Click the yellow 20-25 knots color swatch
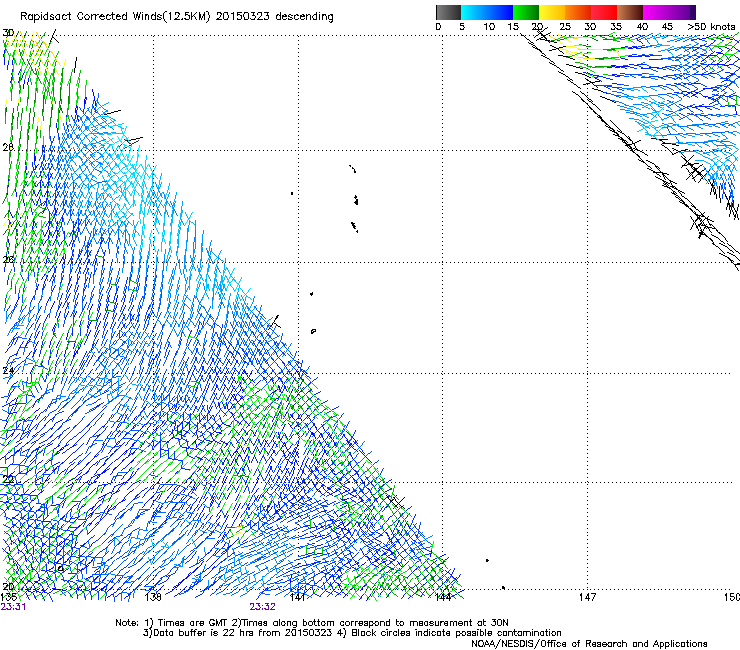The width and height of the screenshot is (740, 650). tap(552, 12)
